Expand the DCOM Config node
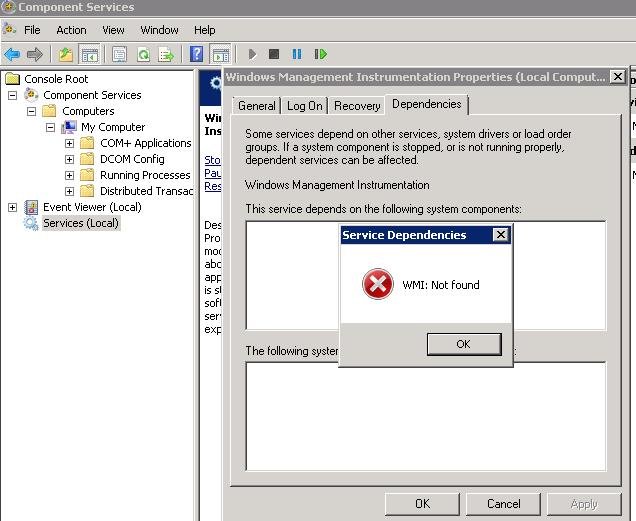The image size is (636, 521). (x=69, y=159)
